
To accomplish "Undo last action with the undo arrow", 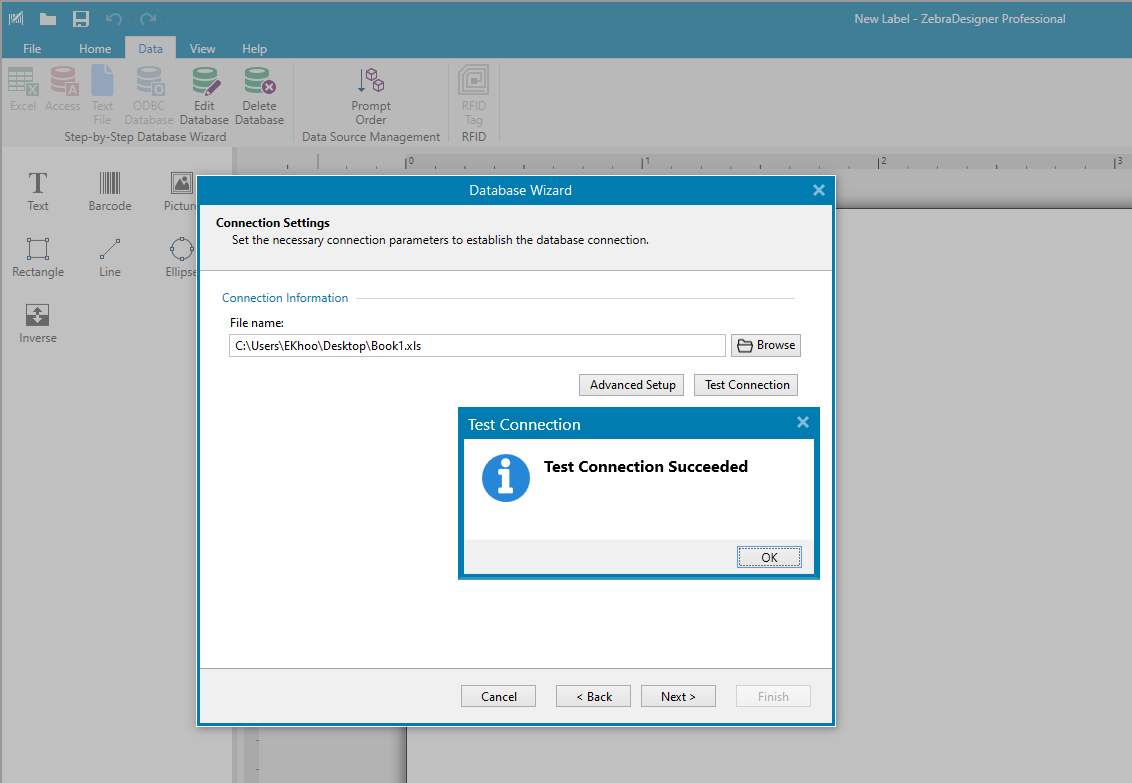I will point(113,19).
